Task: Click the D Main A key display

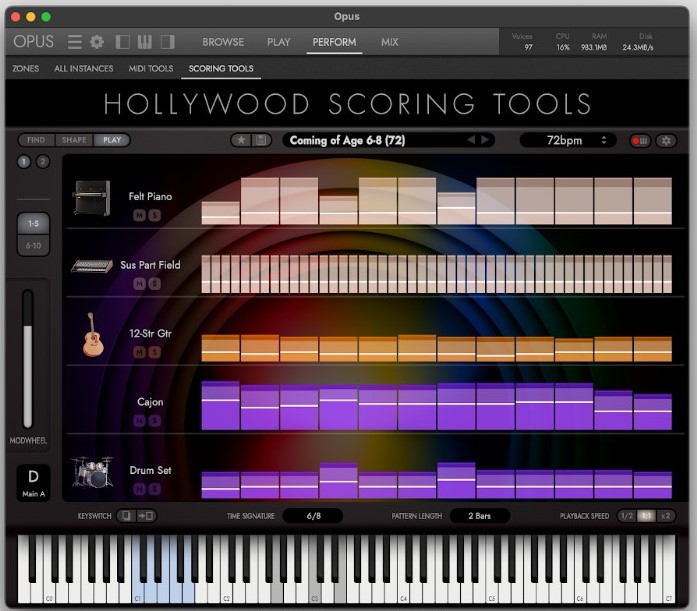Action: (x=33, y=483)
